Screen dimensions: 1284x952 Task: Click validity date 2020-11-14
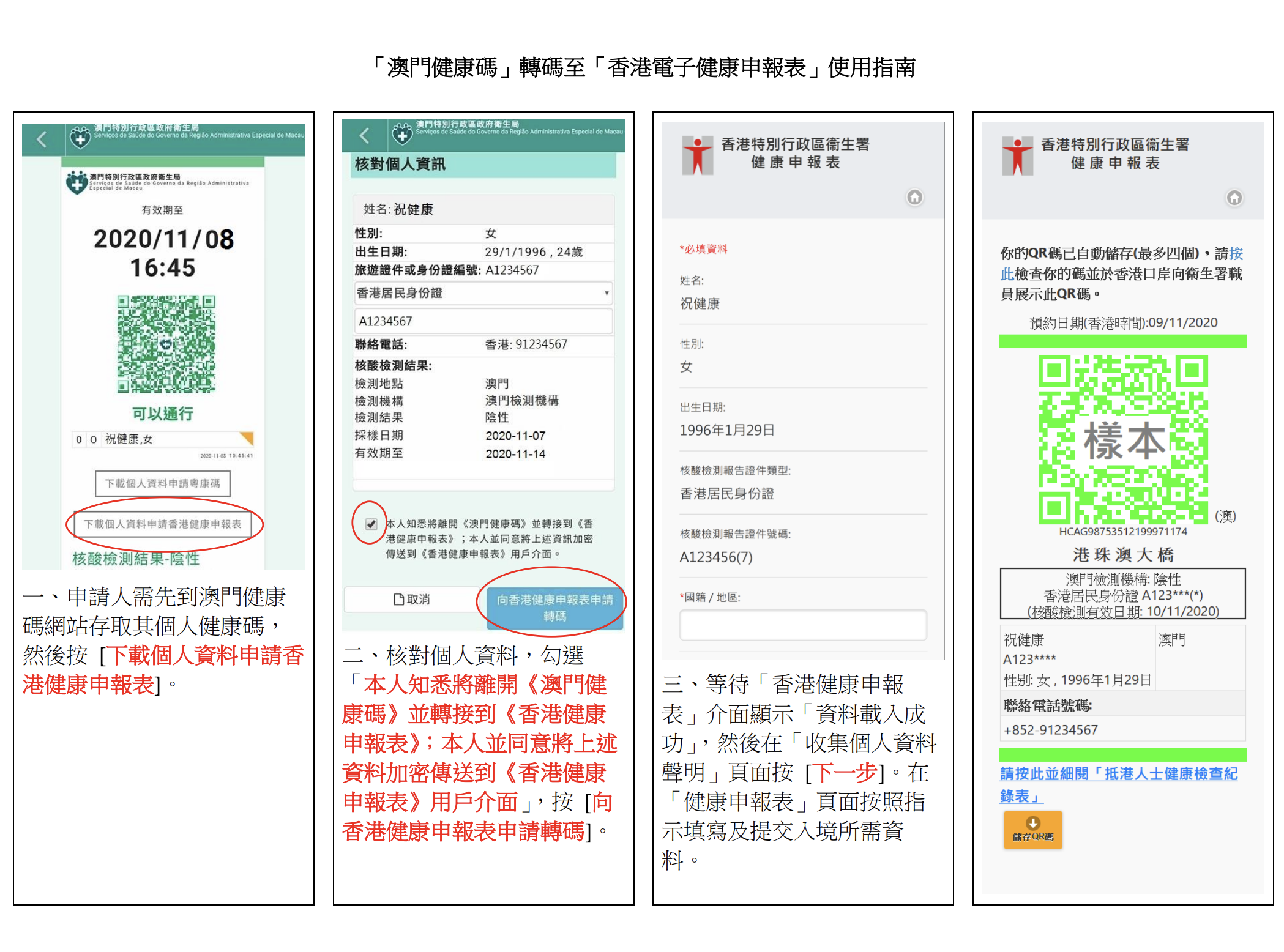(x=515, y=454)
